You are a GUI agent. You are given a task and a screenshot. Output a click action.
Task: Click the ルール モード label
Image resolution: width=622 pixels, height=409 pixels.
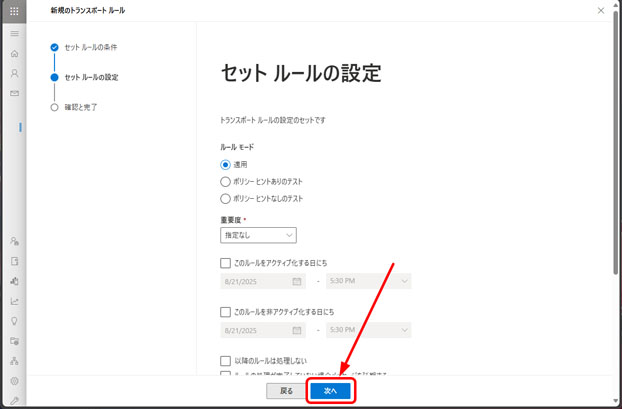coord(237,147)
